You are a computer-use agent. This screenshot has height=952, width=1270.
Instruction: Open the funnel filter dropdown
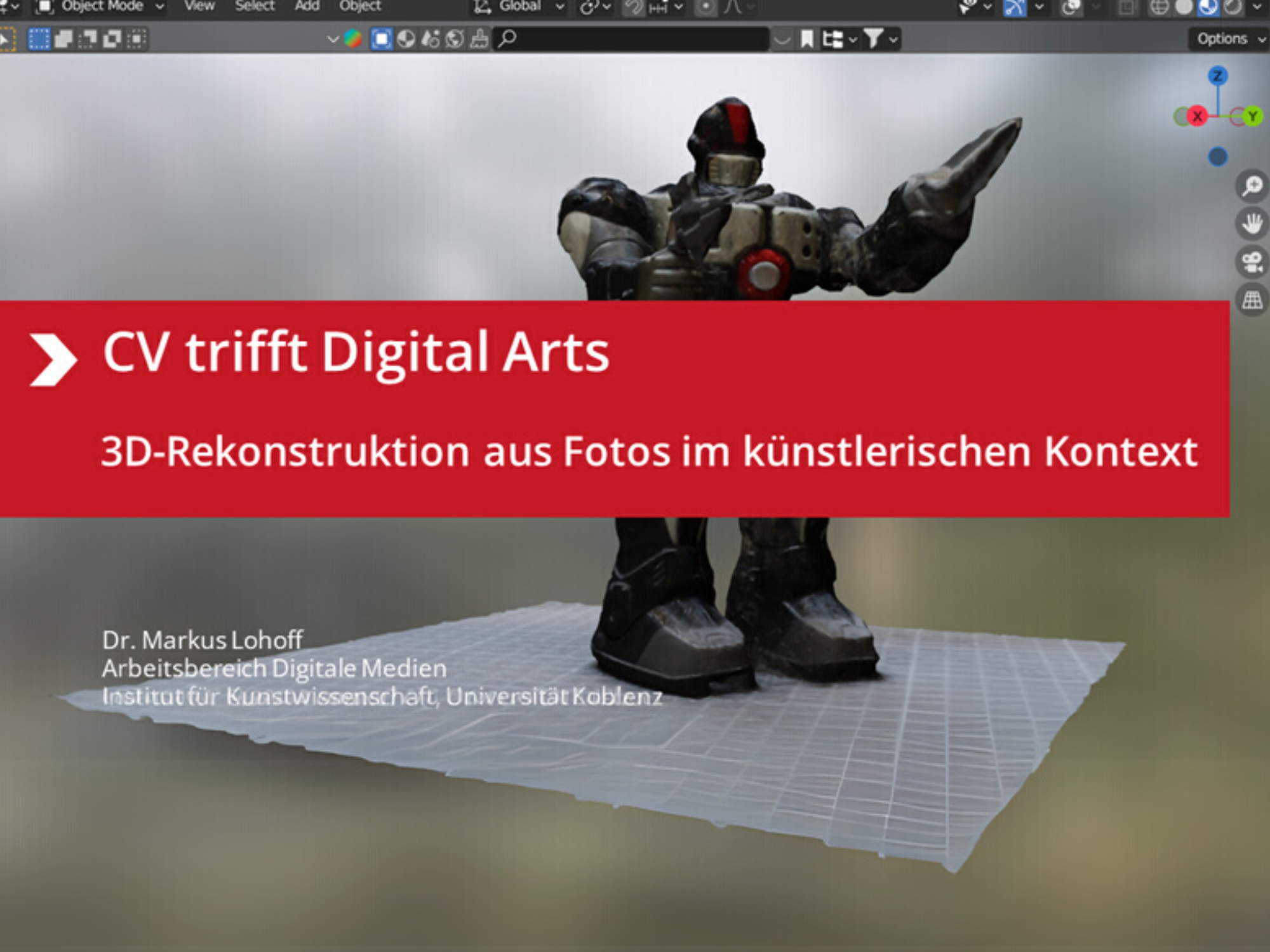click(881, 39)
